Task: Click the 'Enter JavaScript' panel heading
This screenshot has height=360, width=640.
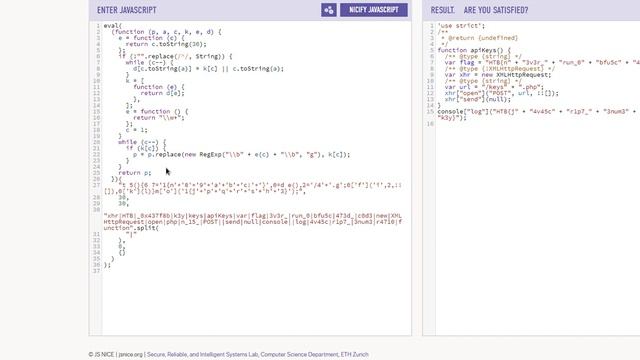Action: coord(127,10)
